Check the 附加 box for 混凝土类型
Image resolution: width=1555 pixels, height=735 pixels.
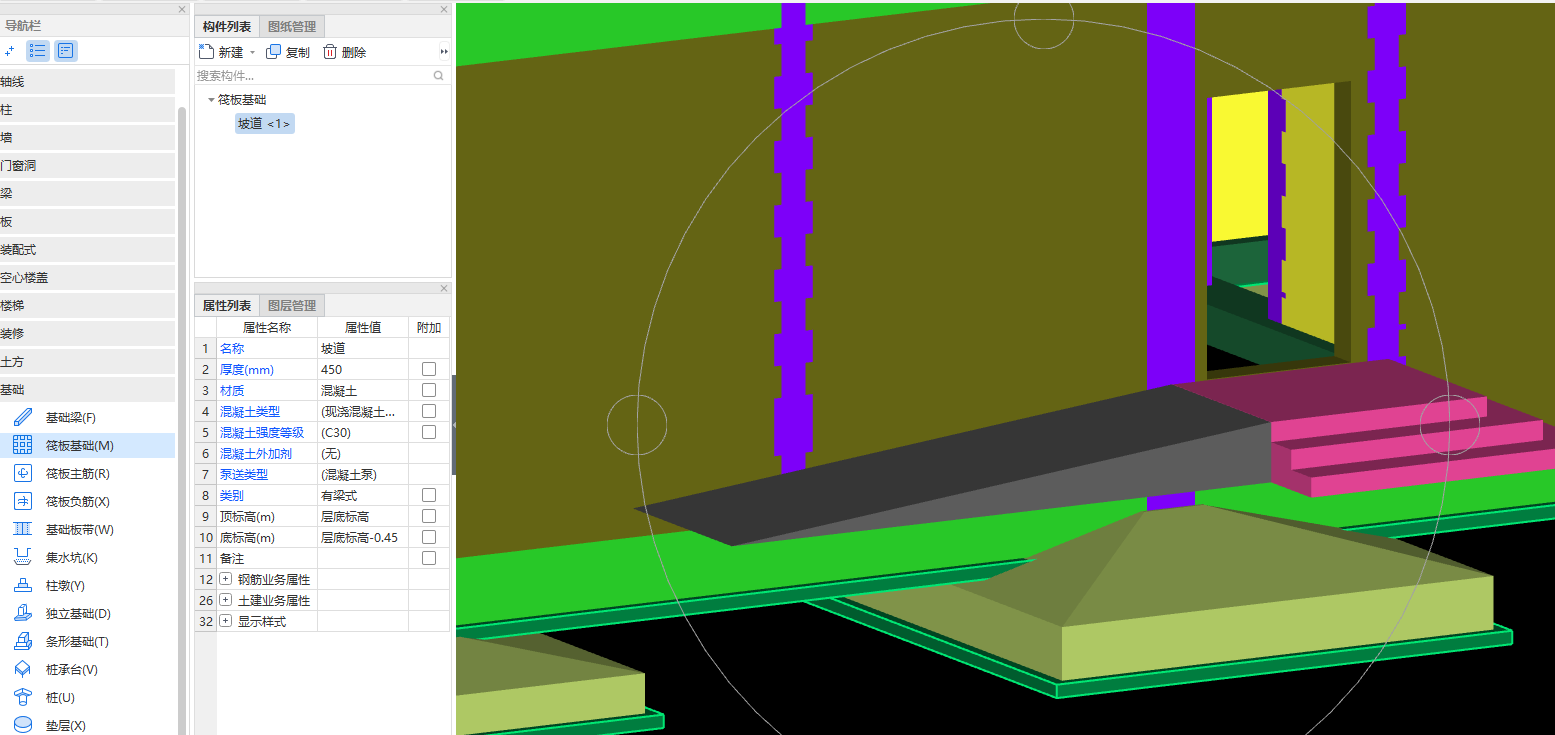pyautogui.click(x=429, y=411)
